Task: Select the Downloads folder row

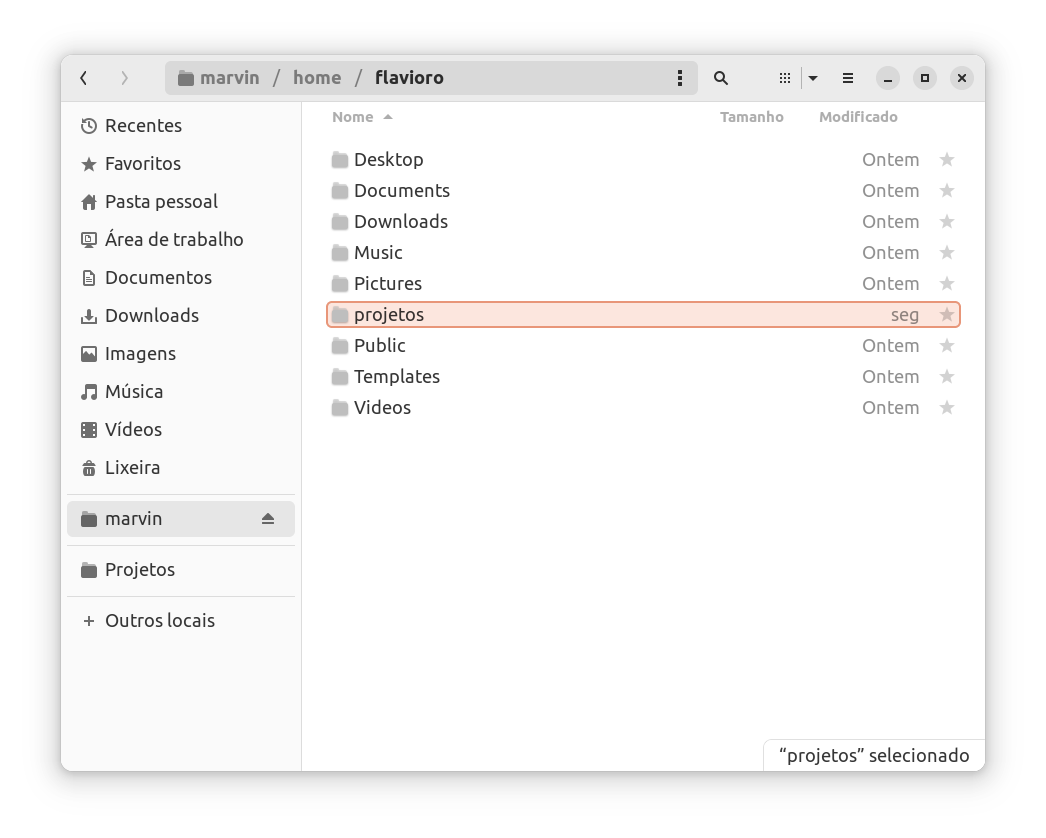Action: 401,222
